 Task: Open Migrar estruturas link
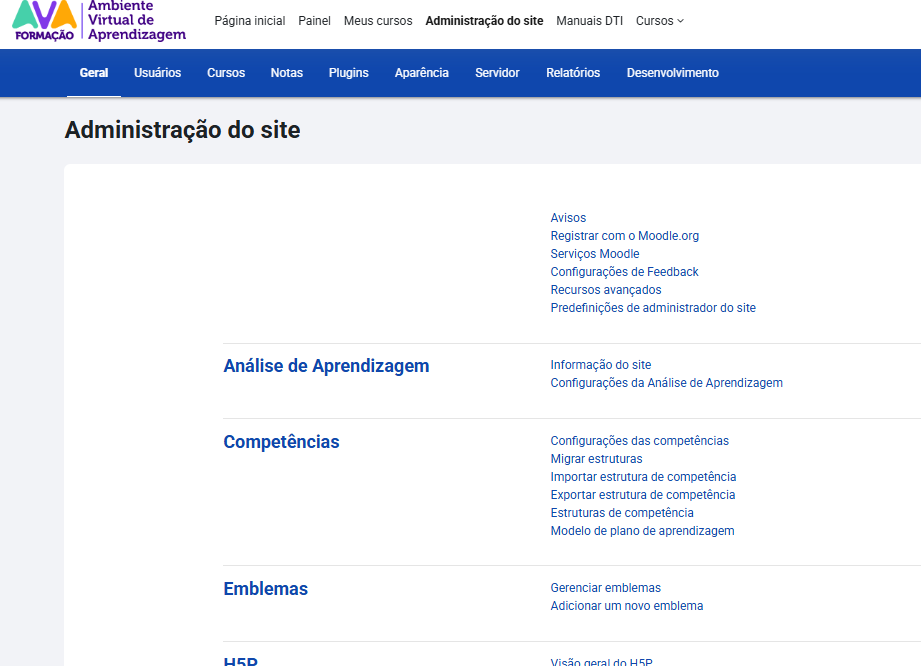596,459
